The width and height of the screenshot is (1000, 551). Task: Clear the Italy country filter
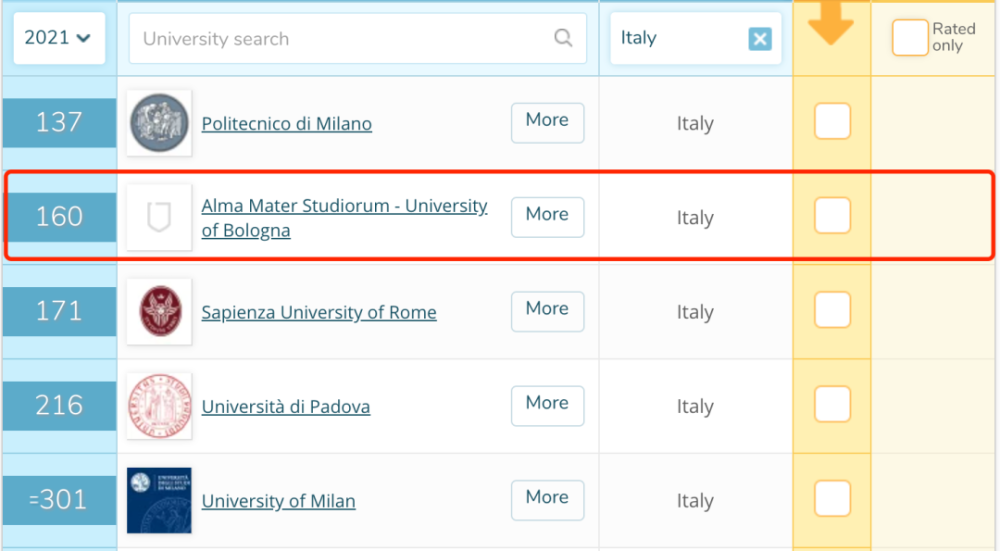[x=760, y=39]
